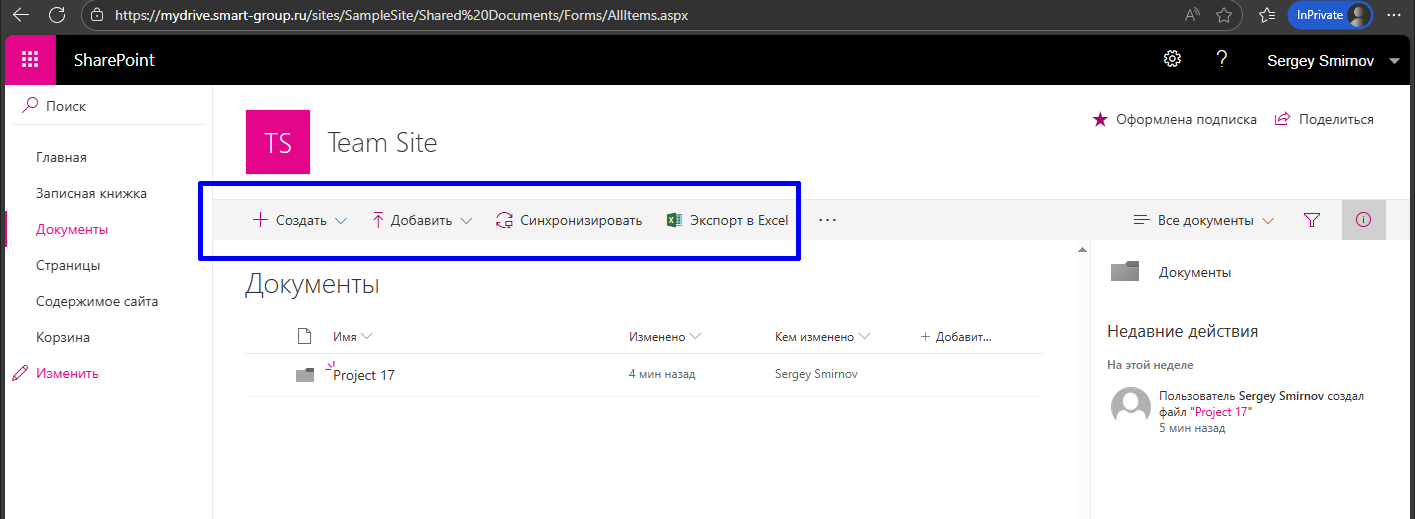Viewport: 1415px width, 519px height.
Task: Open the SharePoint app launcher waffle icon
Action: coord(30,60)
